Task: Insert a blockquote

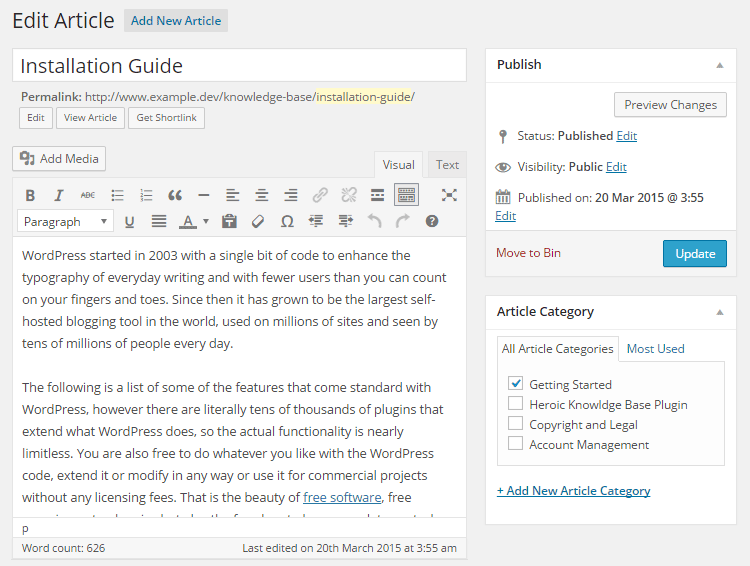Action: [175, 195]
